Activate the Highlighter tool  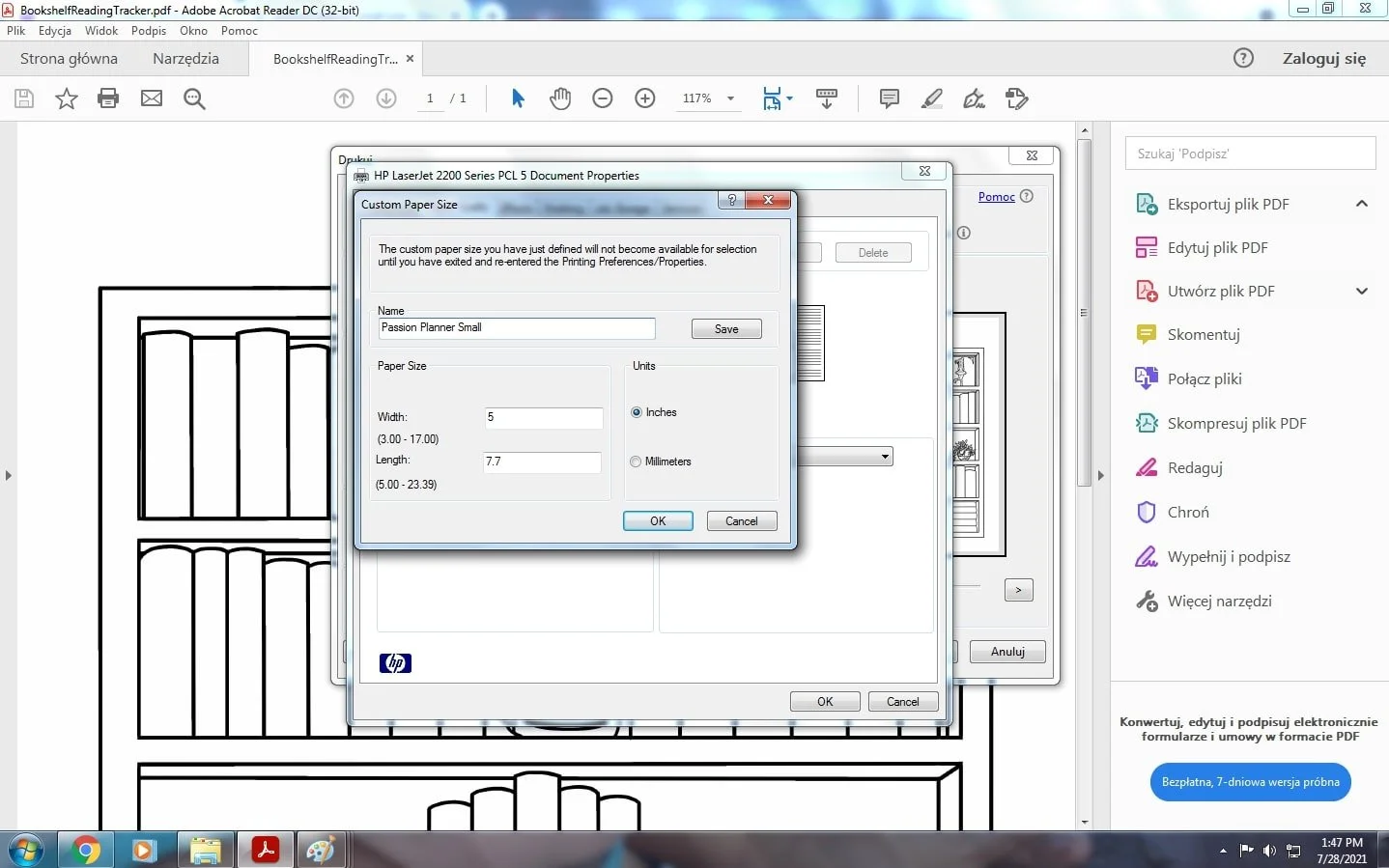pos(931,98)
